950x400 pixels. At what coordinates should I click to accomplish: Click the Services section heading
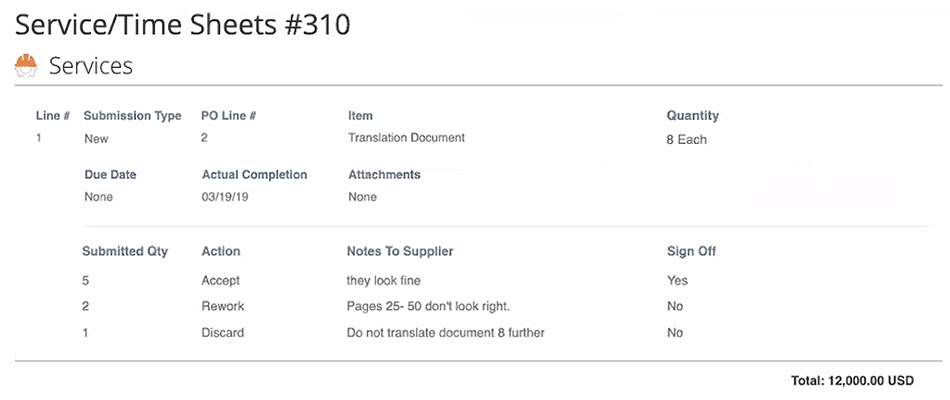[91, 65]
